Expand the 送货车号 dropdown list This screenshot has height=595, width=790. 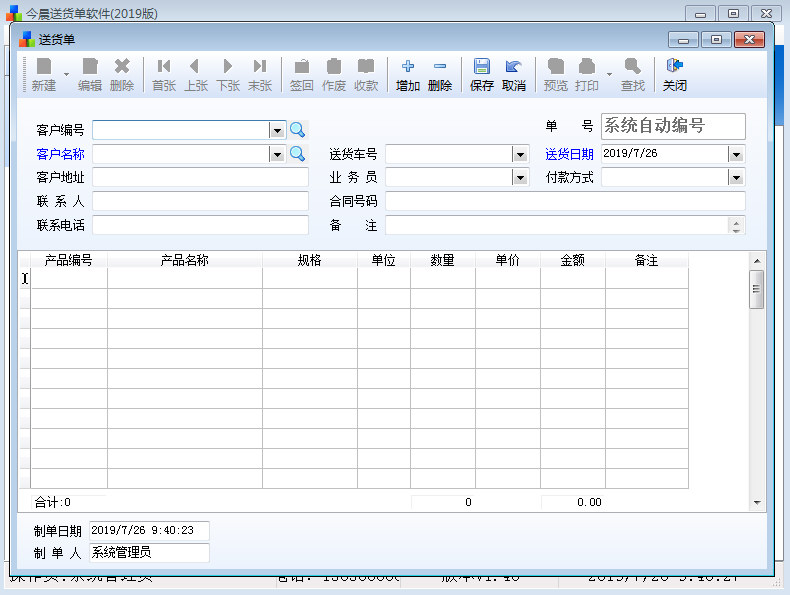520,154
